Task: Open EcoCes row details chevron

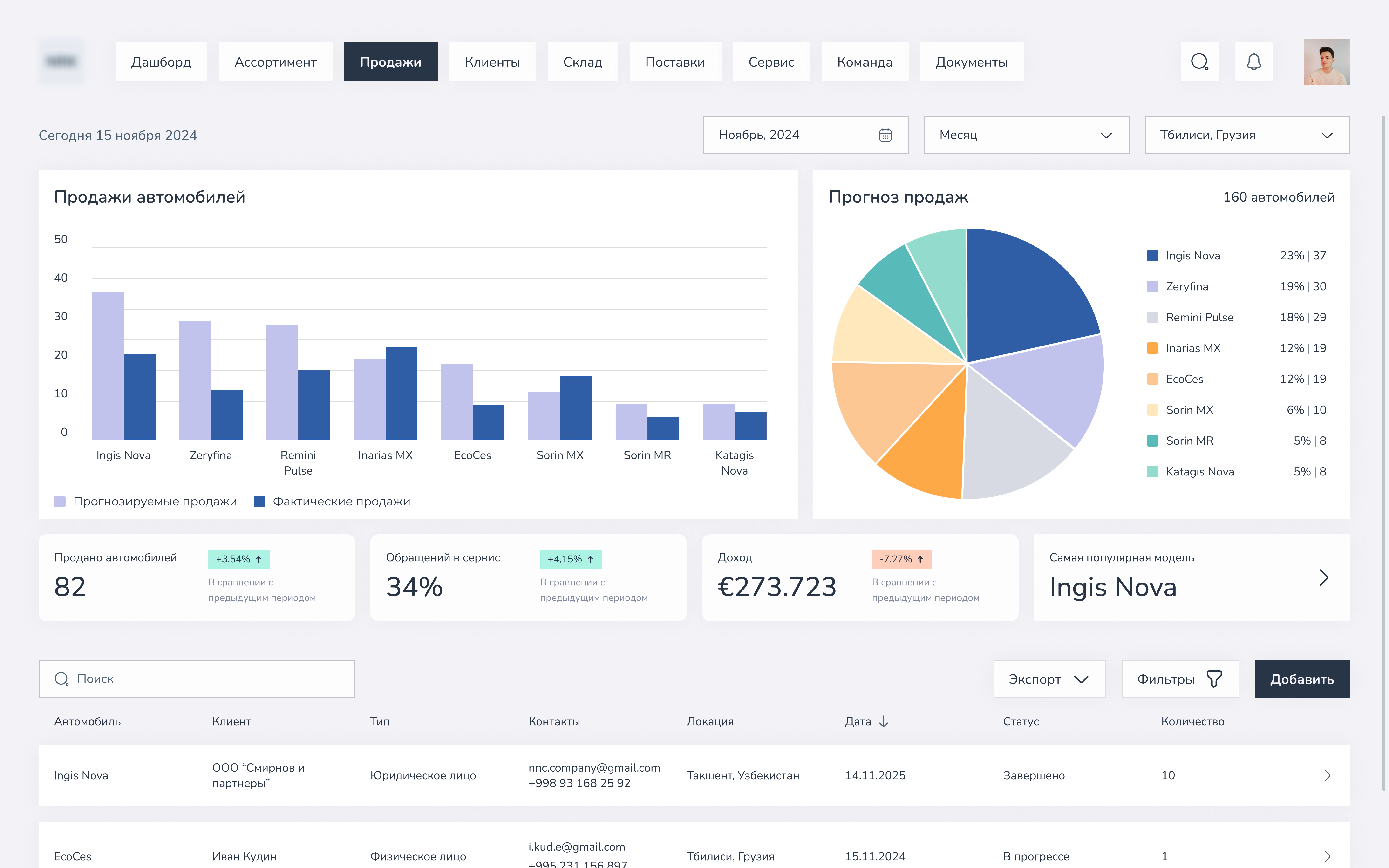Action: click(x=1327, y=856)
